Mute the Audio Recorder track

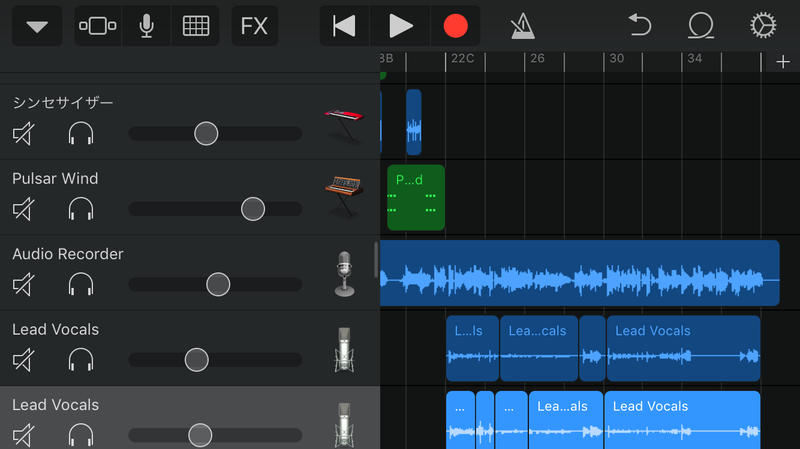point(23,285)
